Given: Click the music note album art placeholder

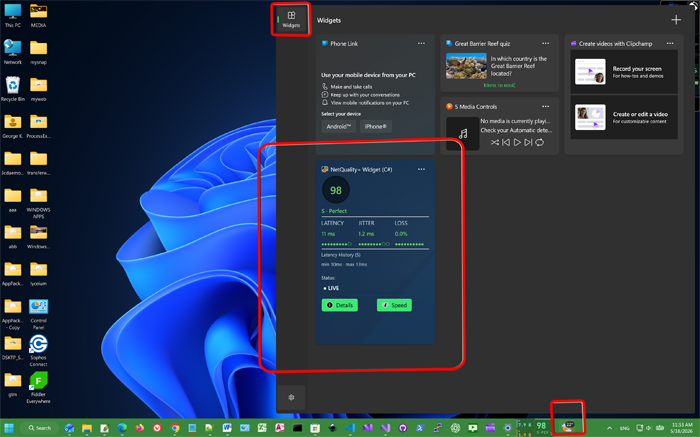Looking at the screenshot, I should [x=462, y=133].
